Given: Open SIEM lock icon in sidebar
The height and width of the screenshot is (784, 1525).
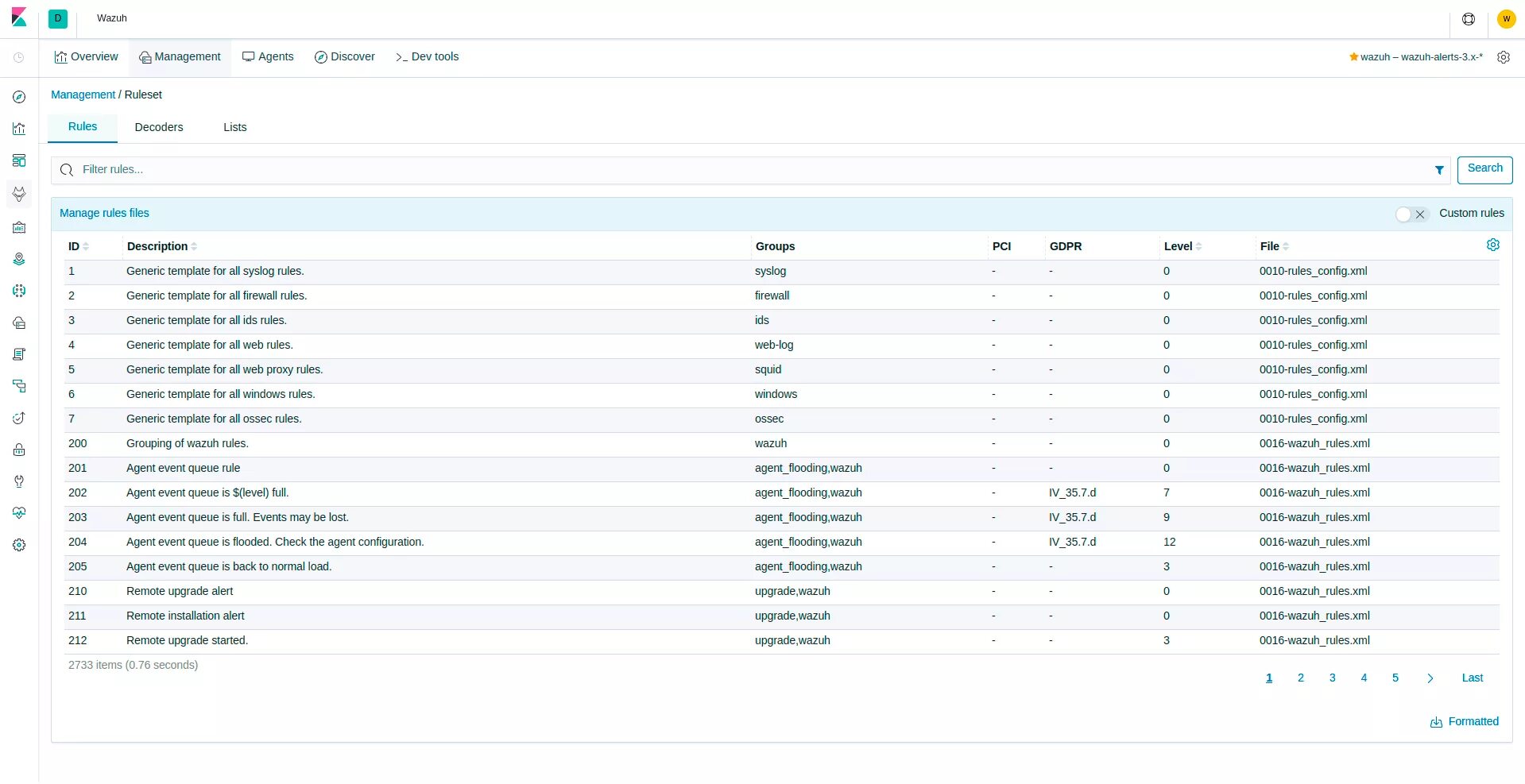Looking at the screenshot, I should [x=19, y=450].
